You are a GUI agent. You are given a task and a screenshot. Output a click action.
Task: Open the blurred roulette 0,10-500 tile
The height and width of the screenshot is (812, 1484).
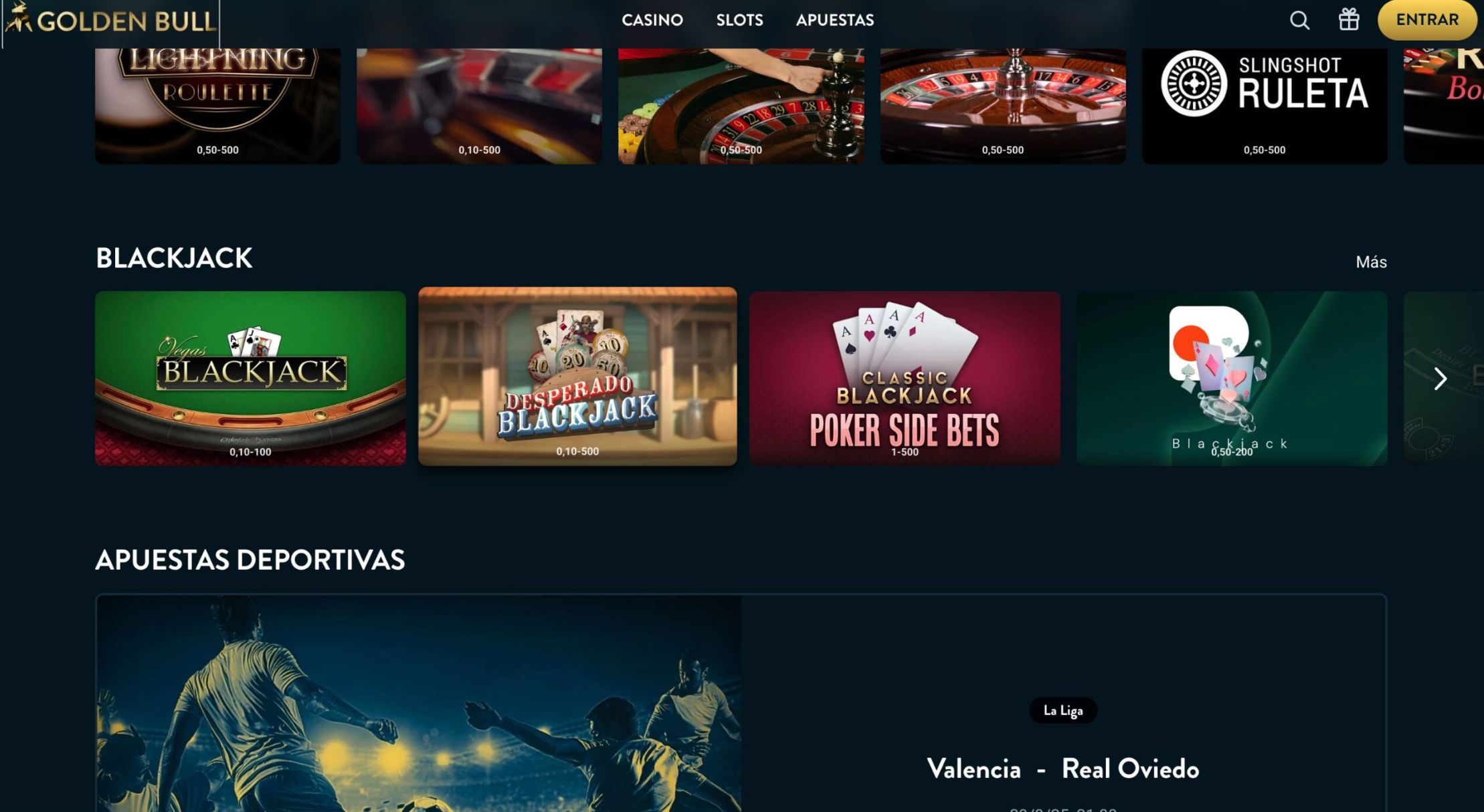(x=479, y=106)
